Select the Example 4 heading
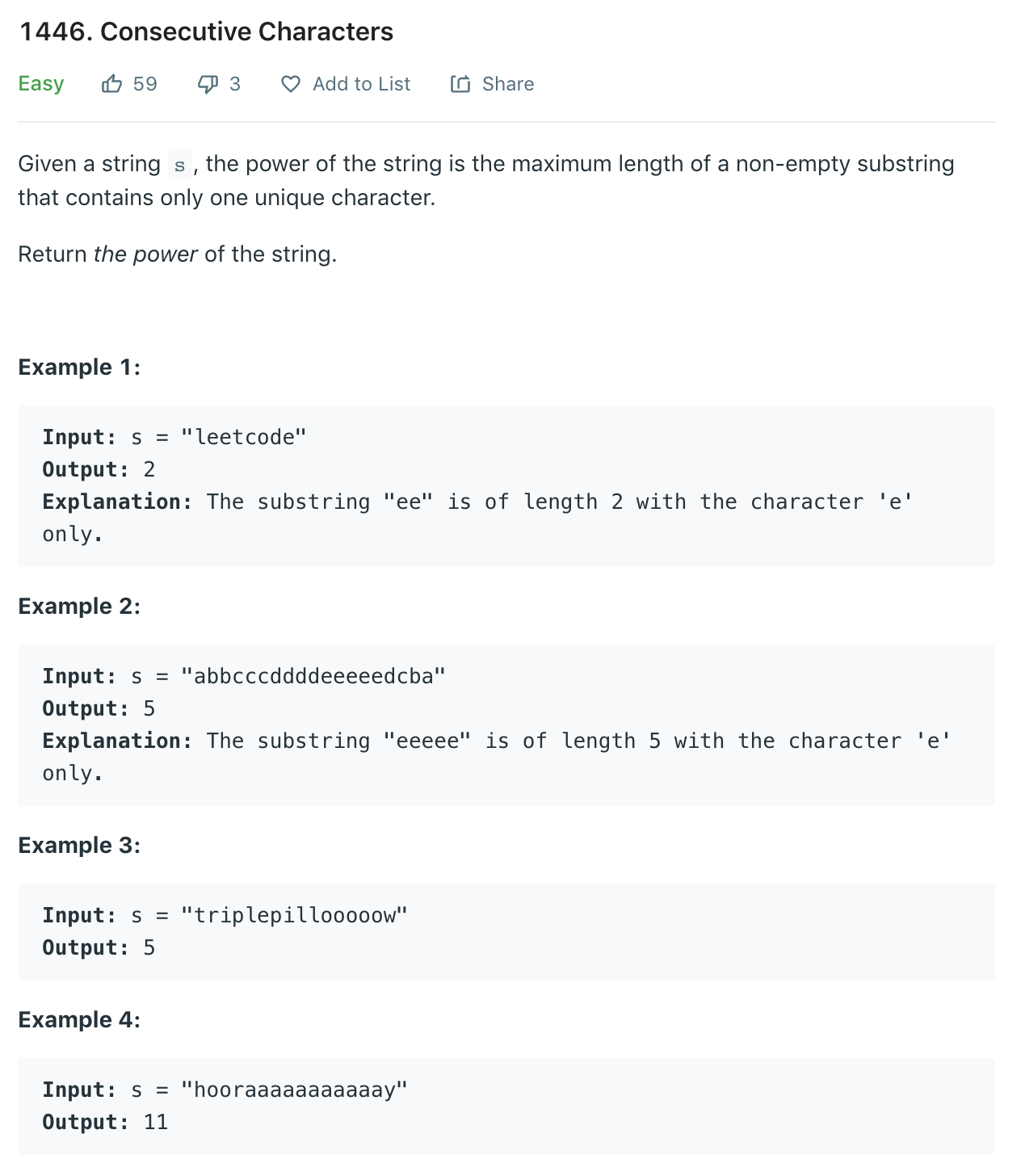This screenshot has width=1021, height=1176. click(79, 1020)
